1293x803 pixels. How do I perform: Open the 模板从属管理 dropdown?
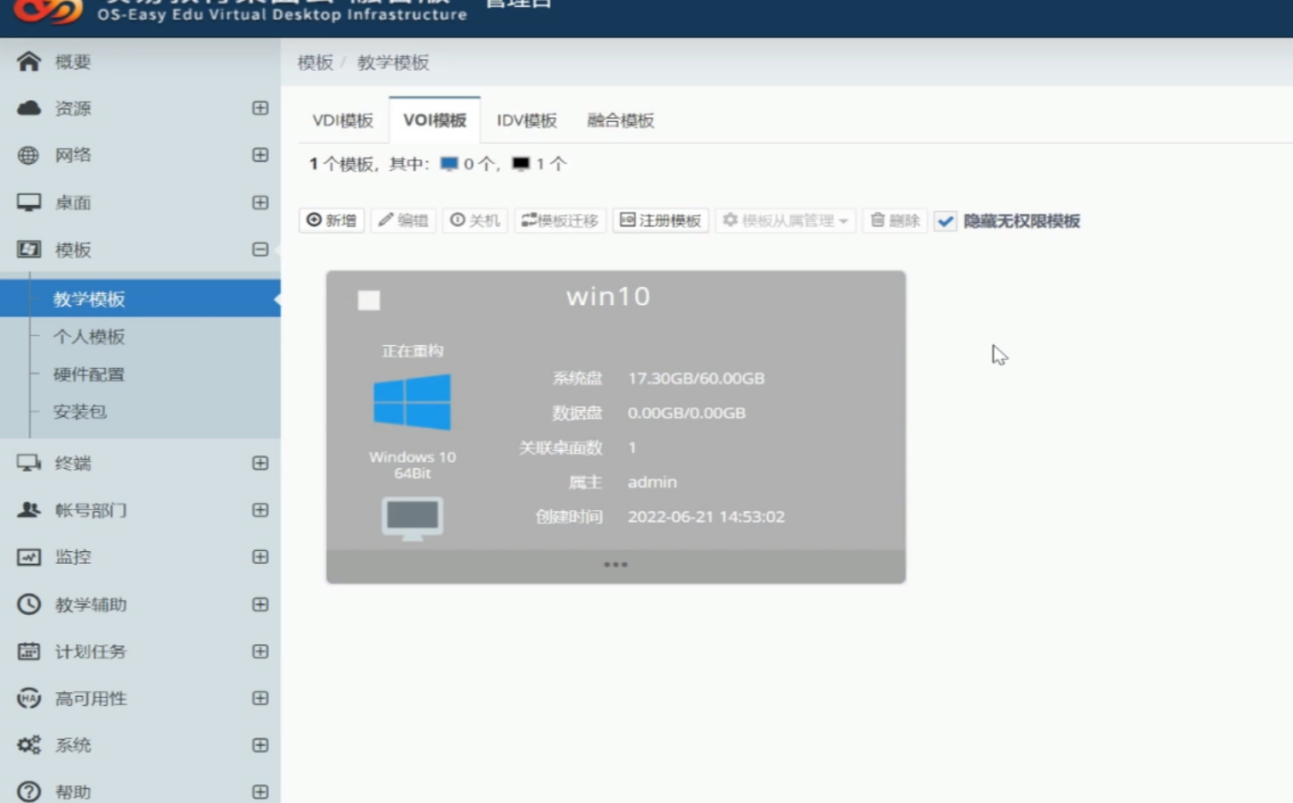click(785, 221)
